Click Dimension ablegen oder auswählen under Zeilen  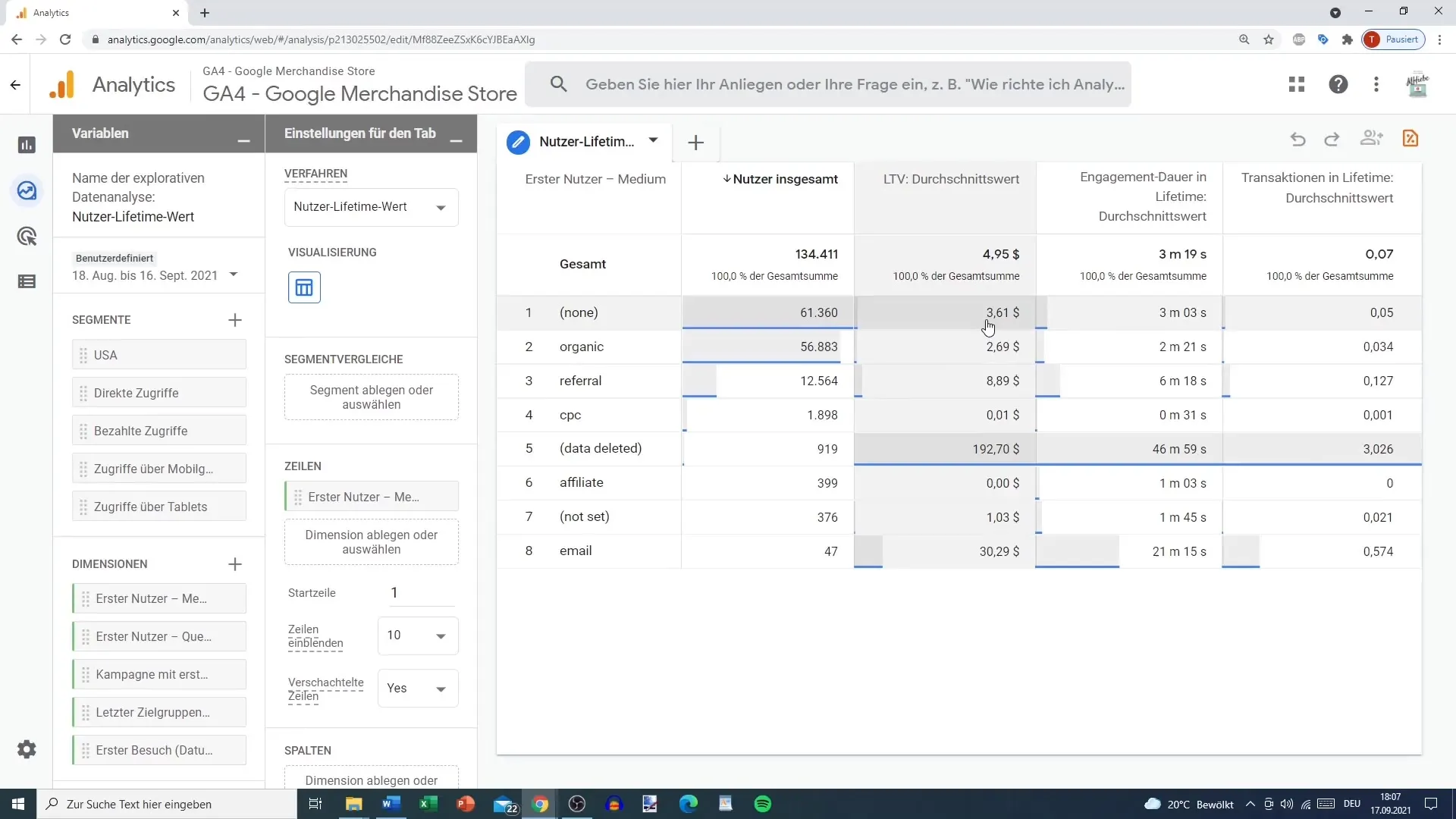(x=372, y=542)
